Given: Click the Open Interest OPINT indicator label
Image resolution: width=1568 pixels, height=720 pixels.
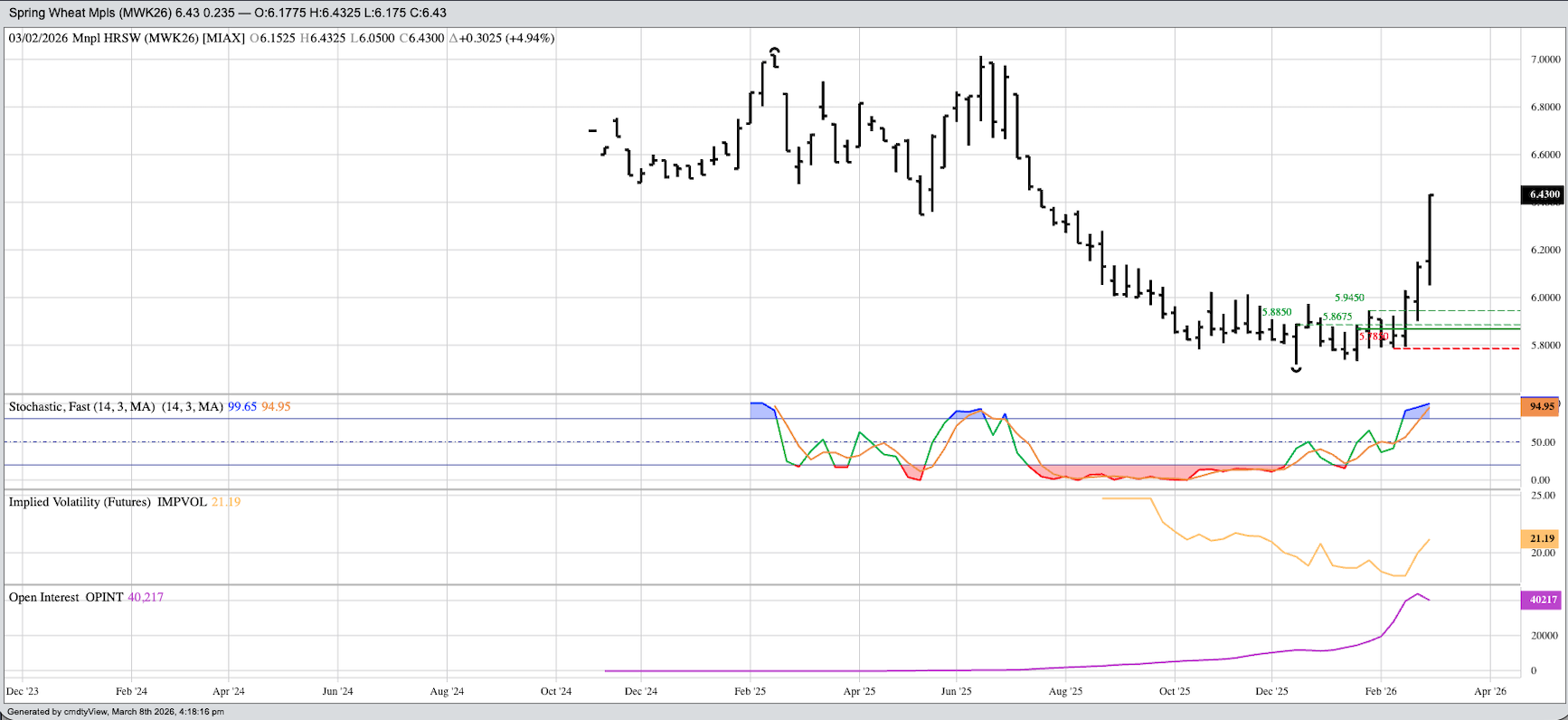Looking at the screenshot, I should coord(66,597).
